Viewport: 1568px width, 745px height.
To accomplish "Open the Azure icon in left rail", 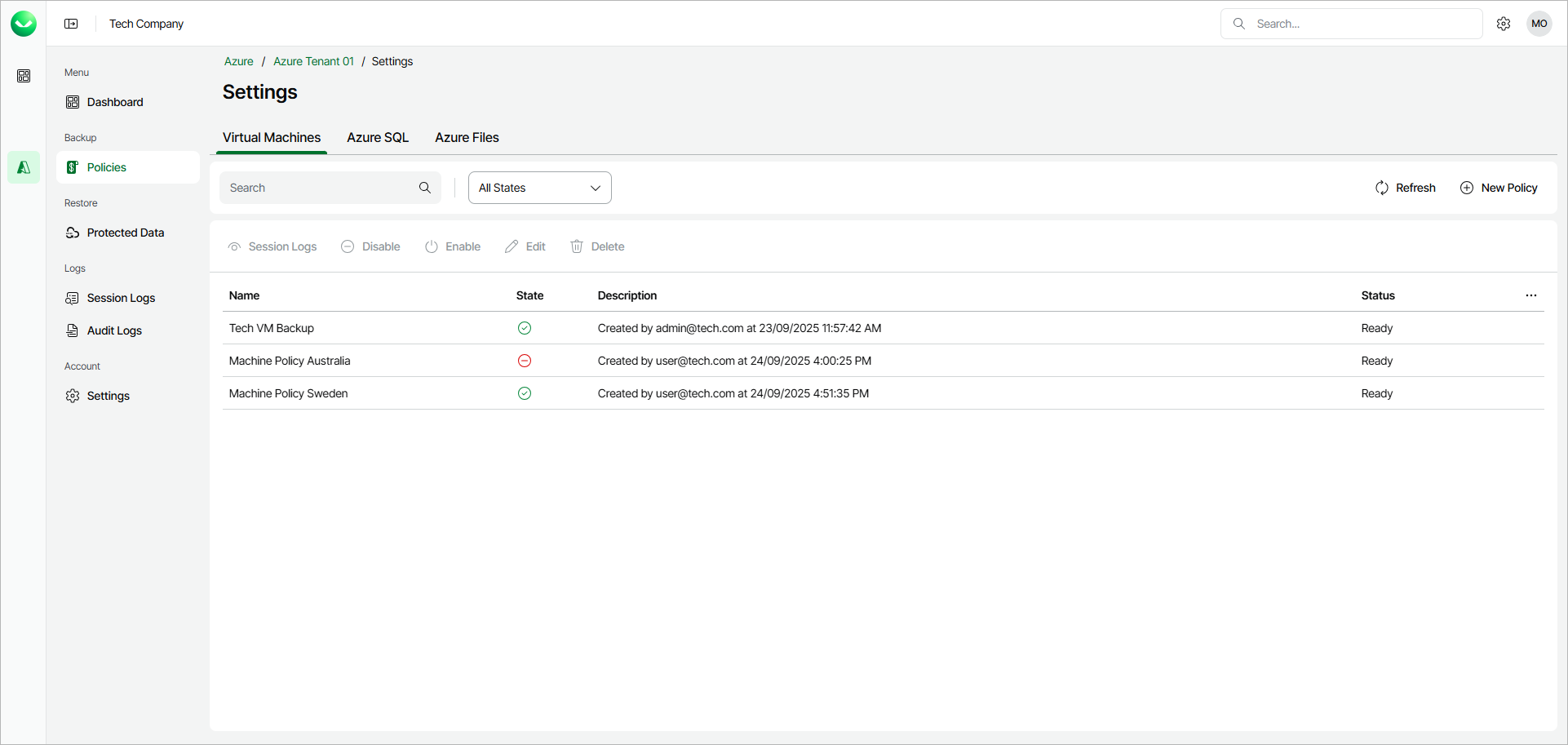I will [24, 167].
